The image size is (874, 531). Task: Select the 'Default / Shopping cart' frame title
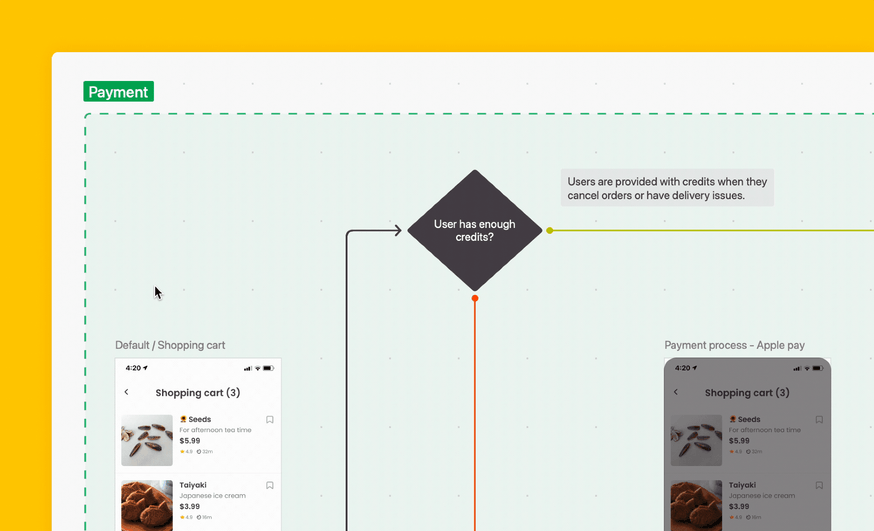(170, 345)
